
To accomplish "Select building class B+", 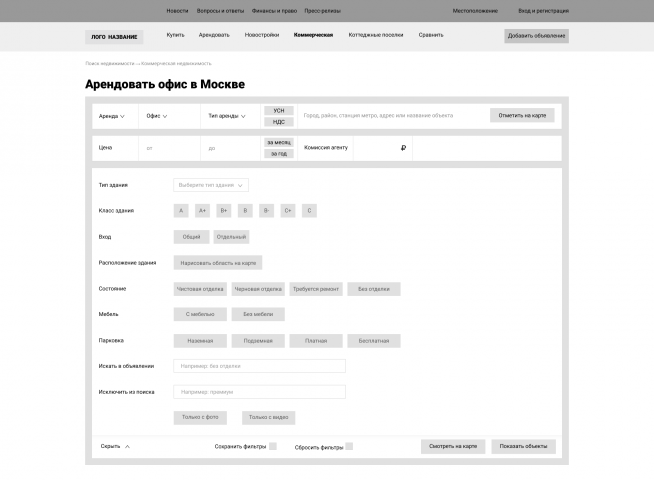I will [224, 211].
